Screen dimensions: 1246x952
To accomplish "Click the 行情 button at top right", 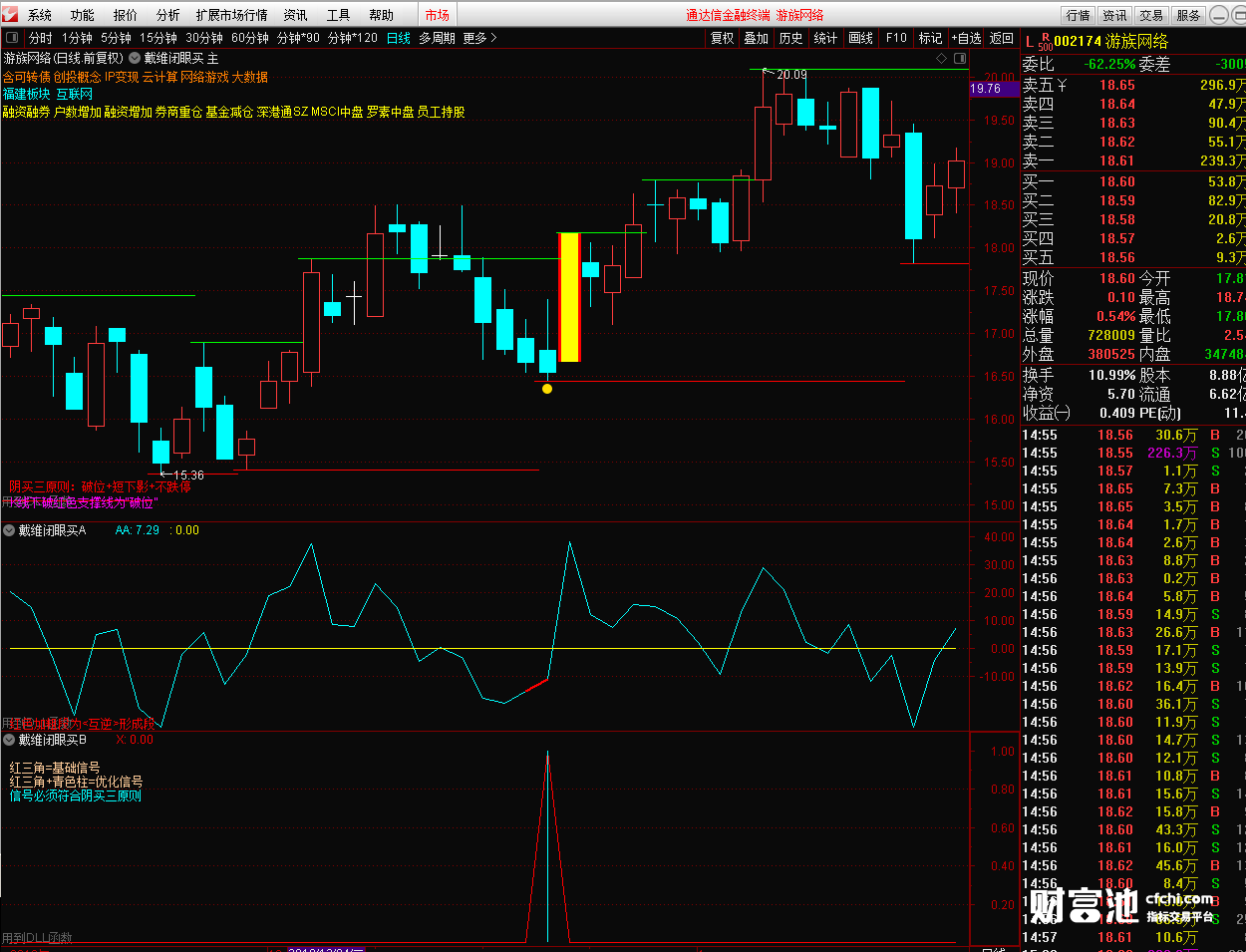I will pos(1079,15).
